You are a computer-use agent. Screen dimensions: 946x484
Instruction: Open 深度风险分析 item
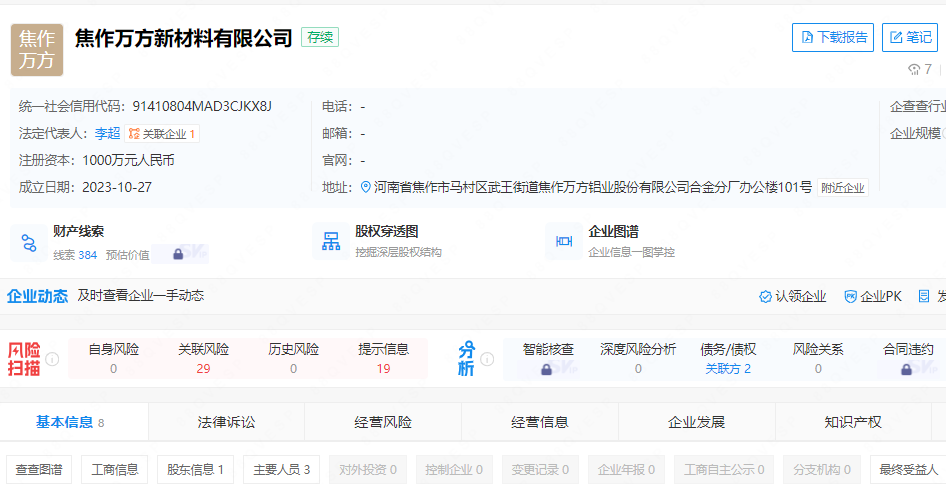(638, 358)
